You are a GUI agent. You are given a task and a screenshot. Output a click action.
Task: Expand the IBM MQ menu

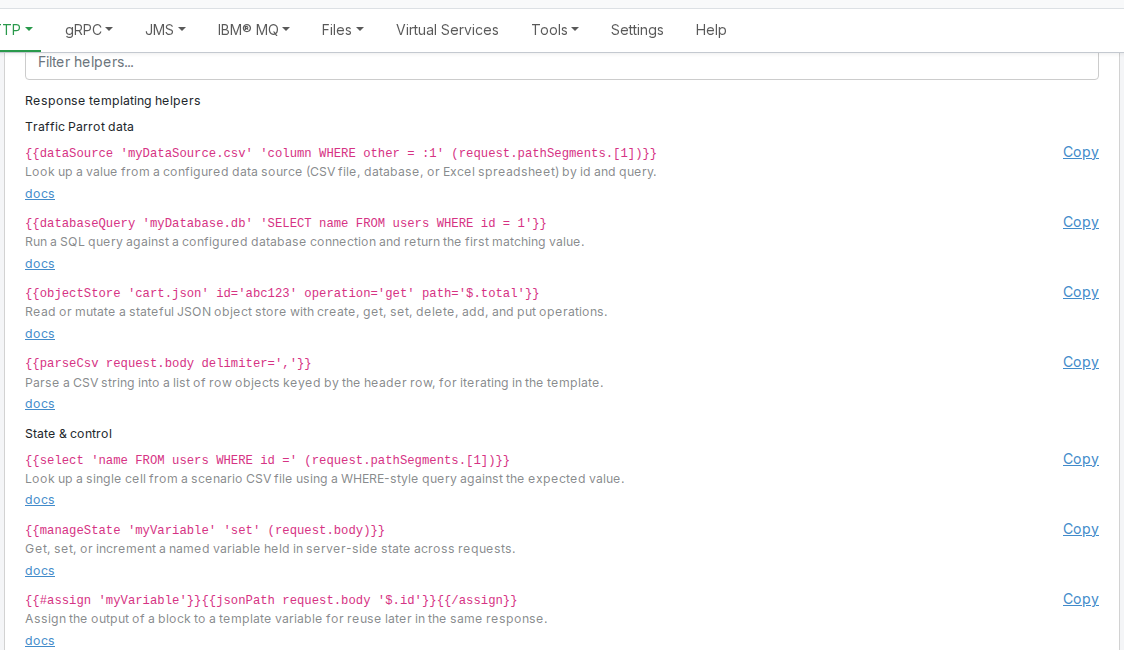[x=253, y=30]
